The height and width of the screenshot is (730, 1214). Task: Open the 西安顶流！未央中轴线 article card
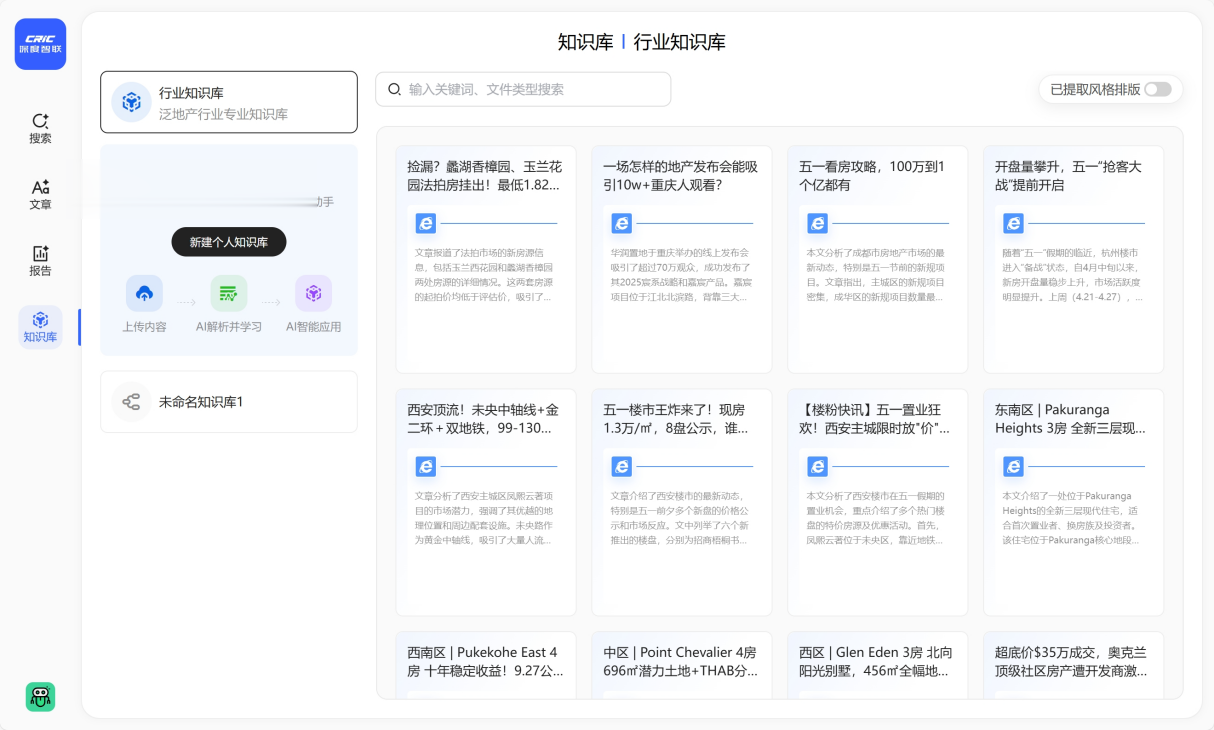[485, 502]
